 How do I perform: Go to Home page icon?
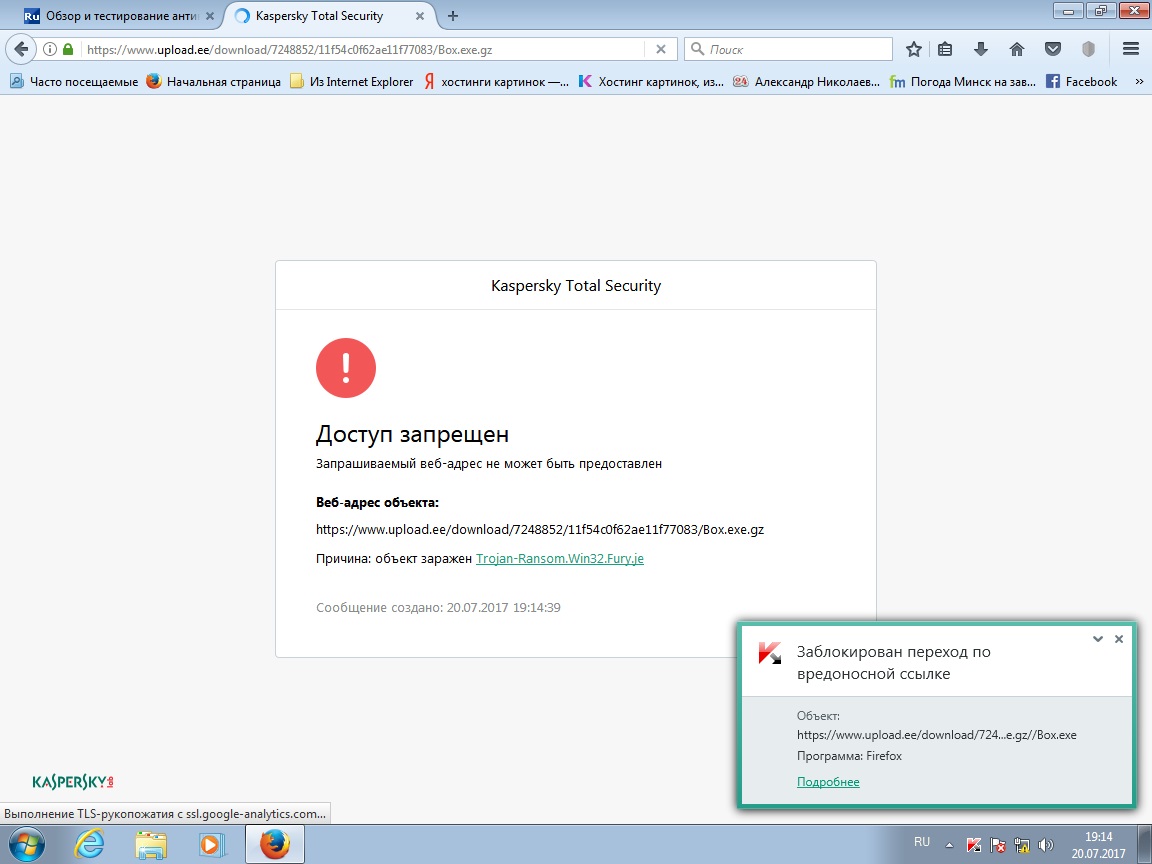(x=1017, y=49)
